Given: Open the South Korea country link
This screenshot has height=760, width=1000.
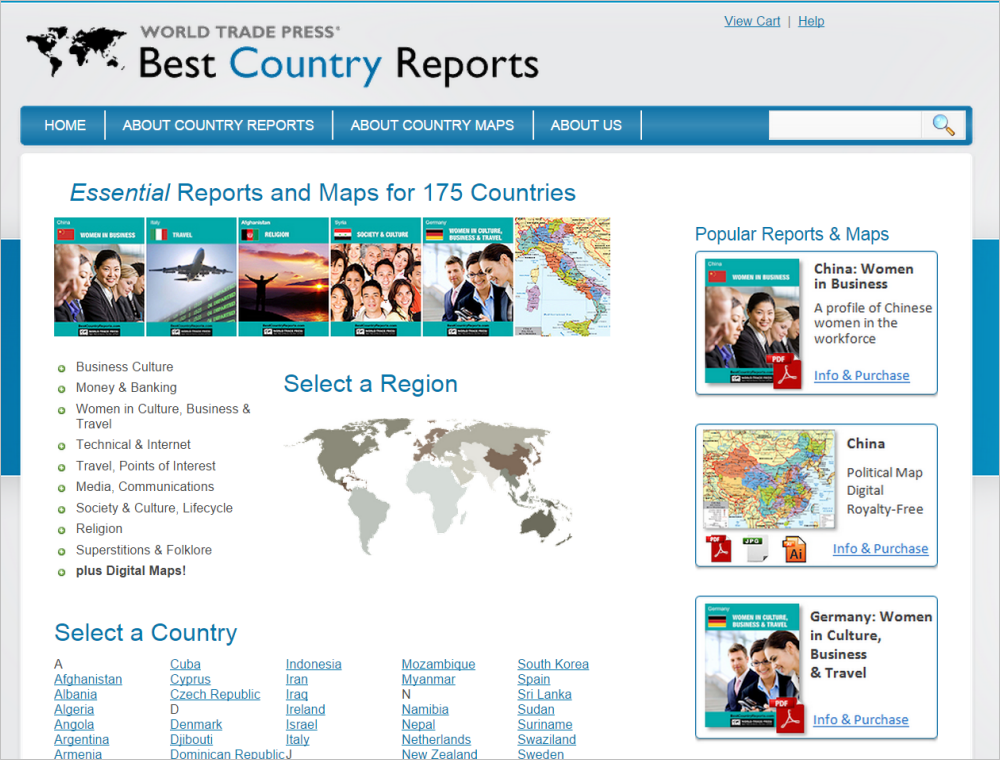Looking at the screenshot, I should coord(553,664).
